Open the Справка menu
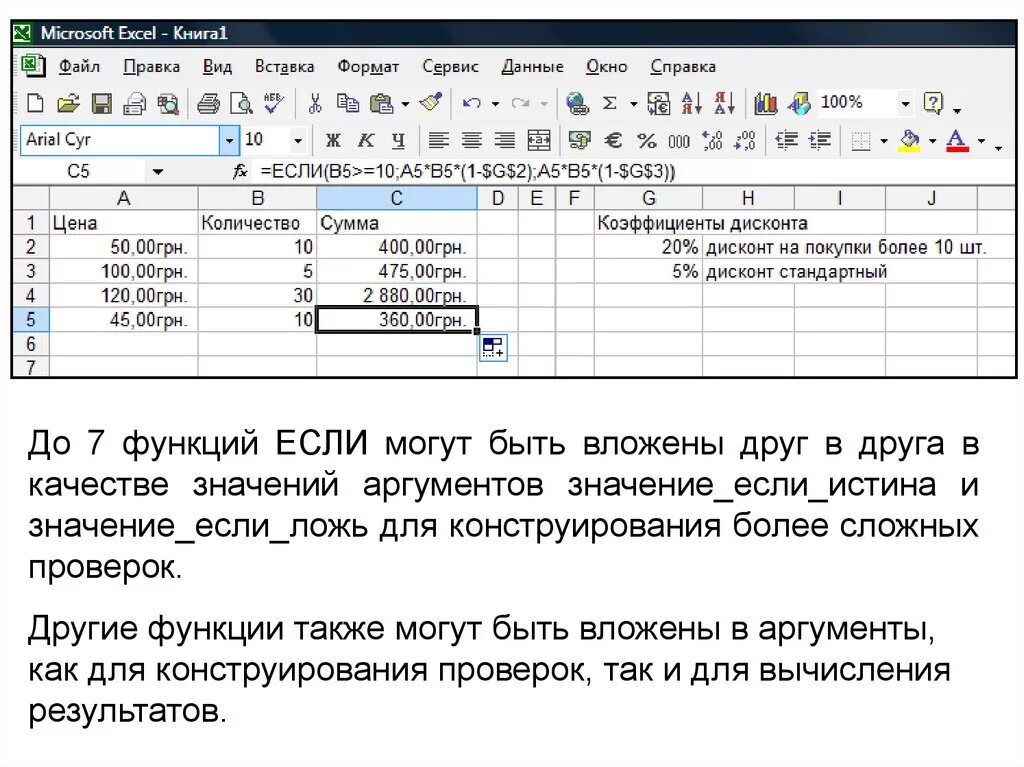Viewport: 1024px width, 767px height. coord(683,67)
